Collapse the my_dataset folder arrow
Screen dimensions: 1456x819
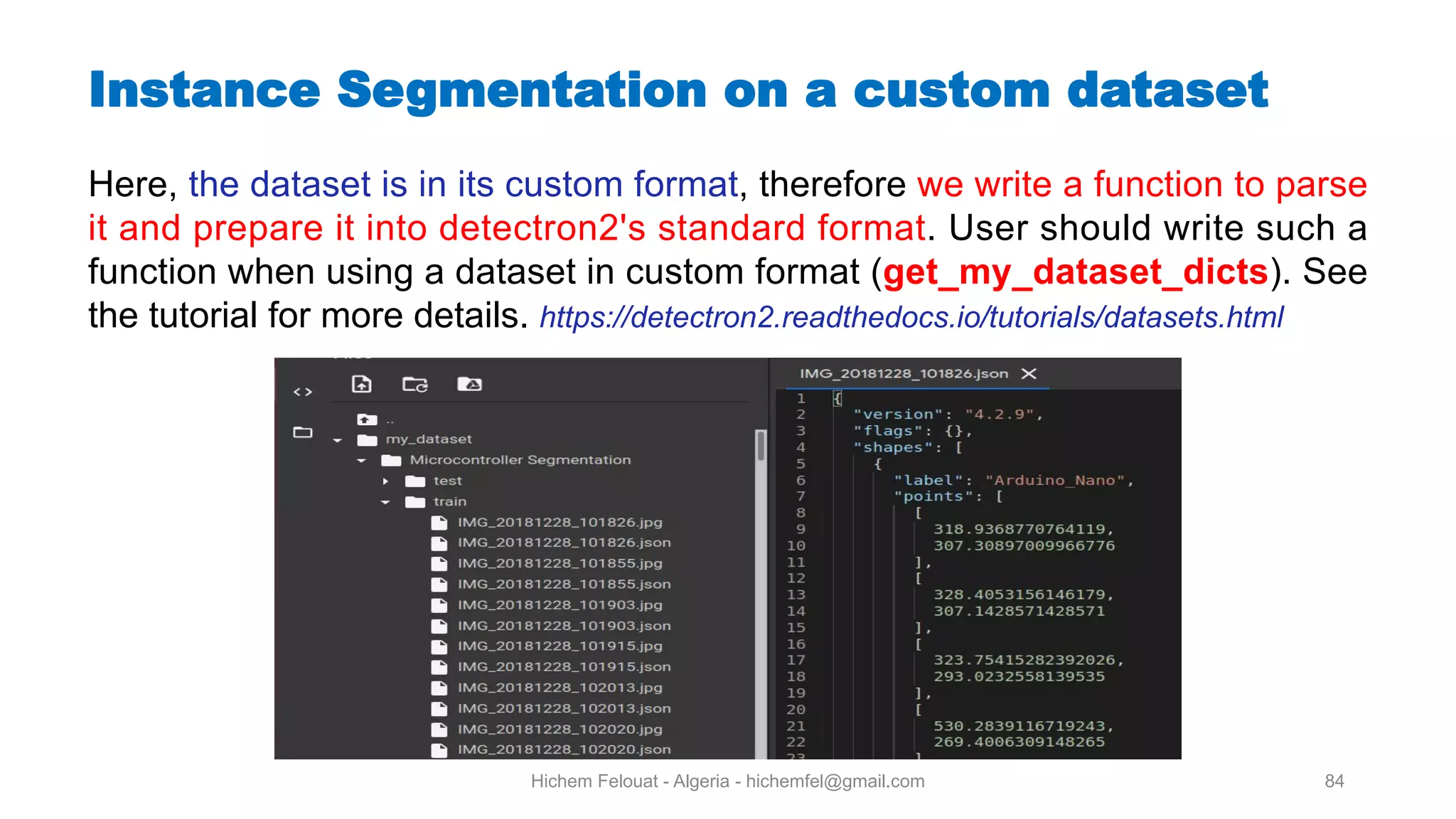(337, 441)
